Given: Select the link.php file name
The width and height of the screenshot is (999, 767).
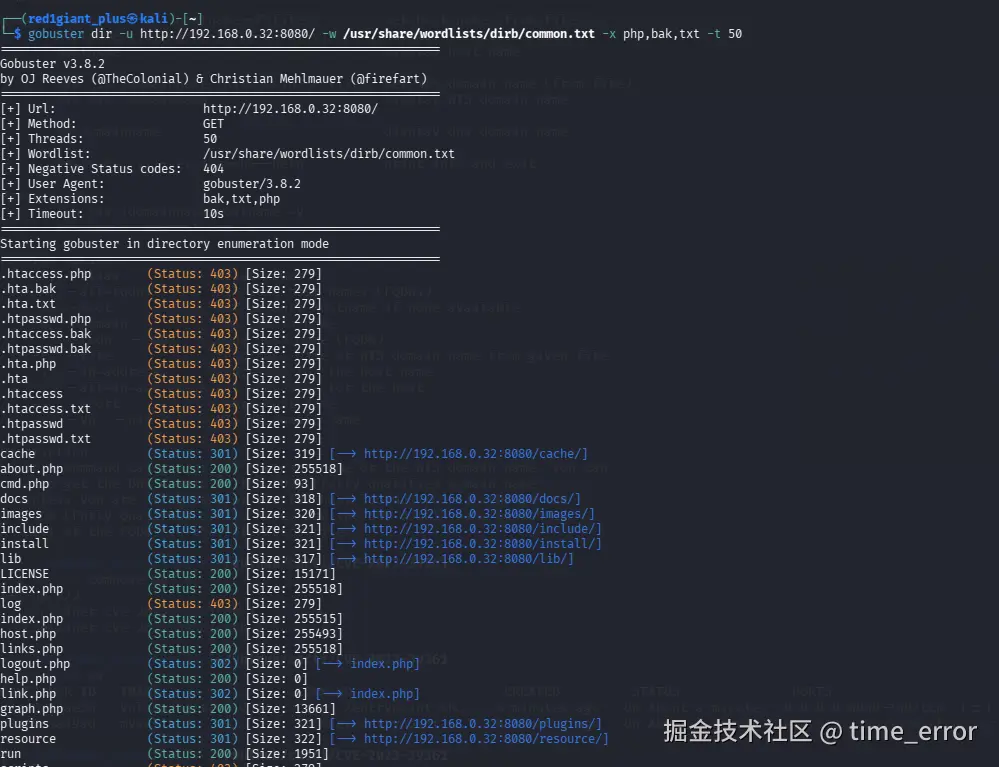Looking at the screenshot, I should tap(28, 694).
